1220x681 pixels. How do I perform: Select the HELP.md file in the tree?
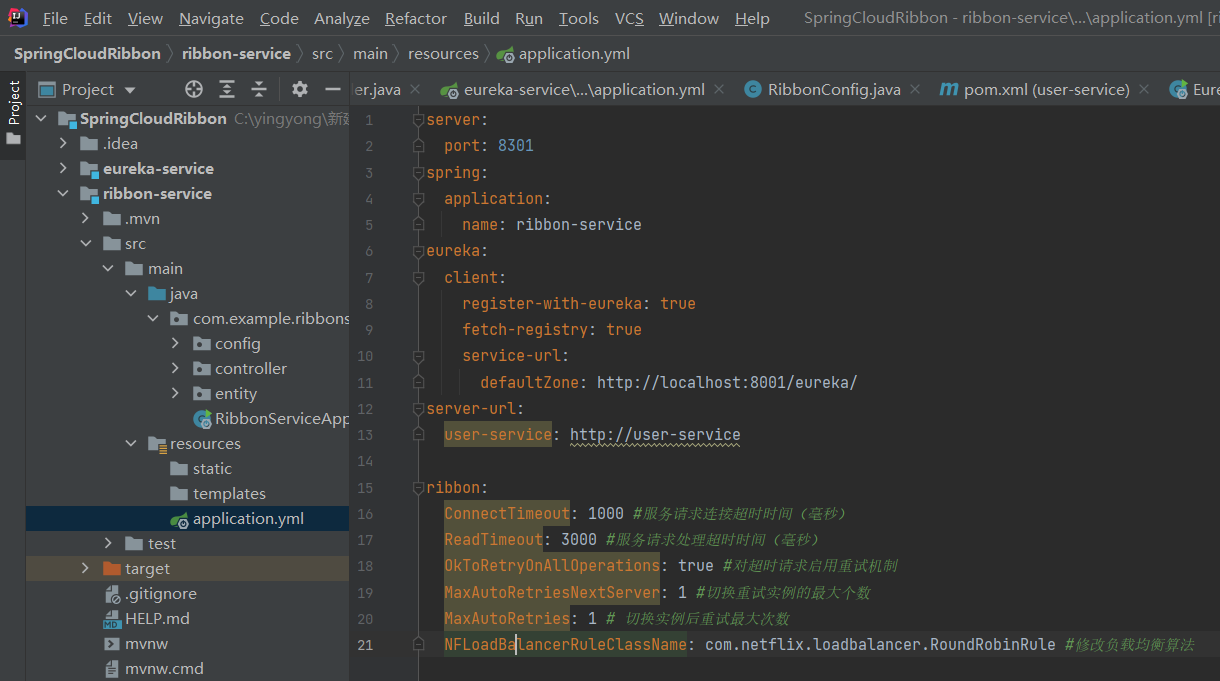[157, 619]
